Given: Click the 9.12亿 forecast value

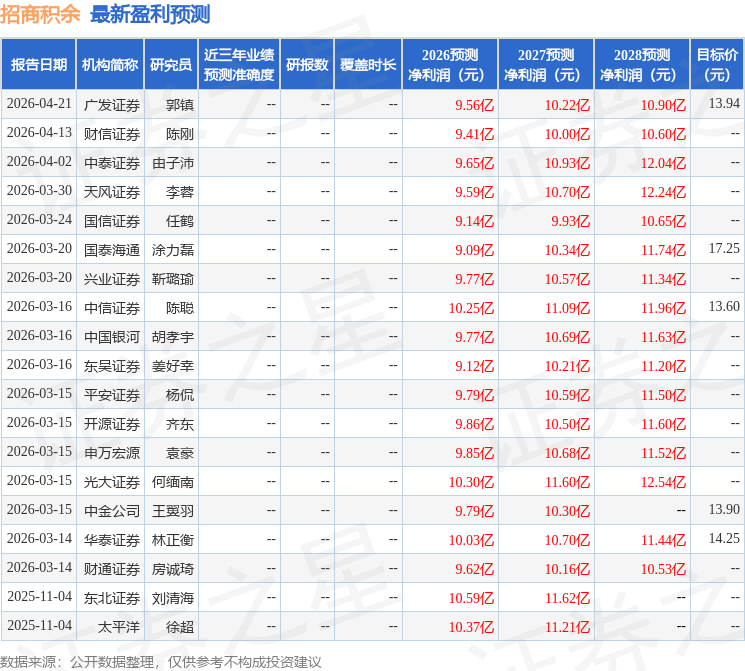Looking at the screenshot, I should [474, 366].
